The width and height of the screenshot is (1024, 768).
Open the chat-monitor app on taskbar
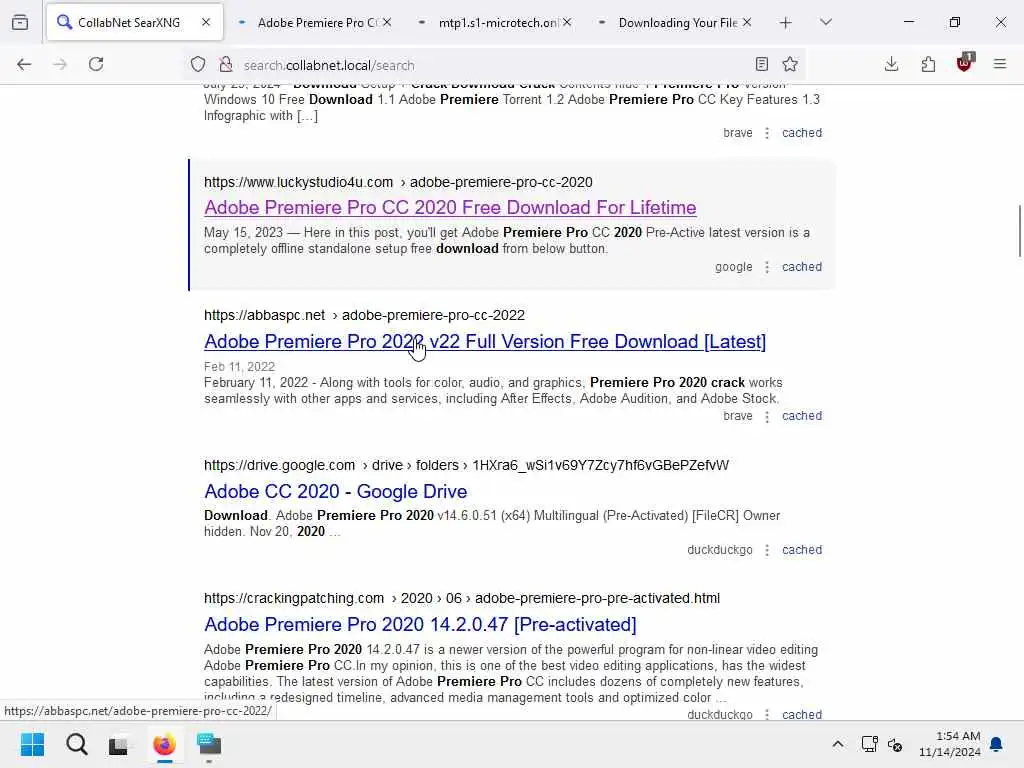click(209, 744)
